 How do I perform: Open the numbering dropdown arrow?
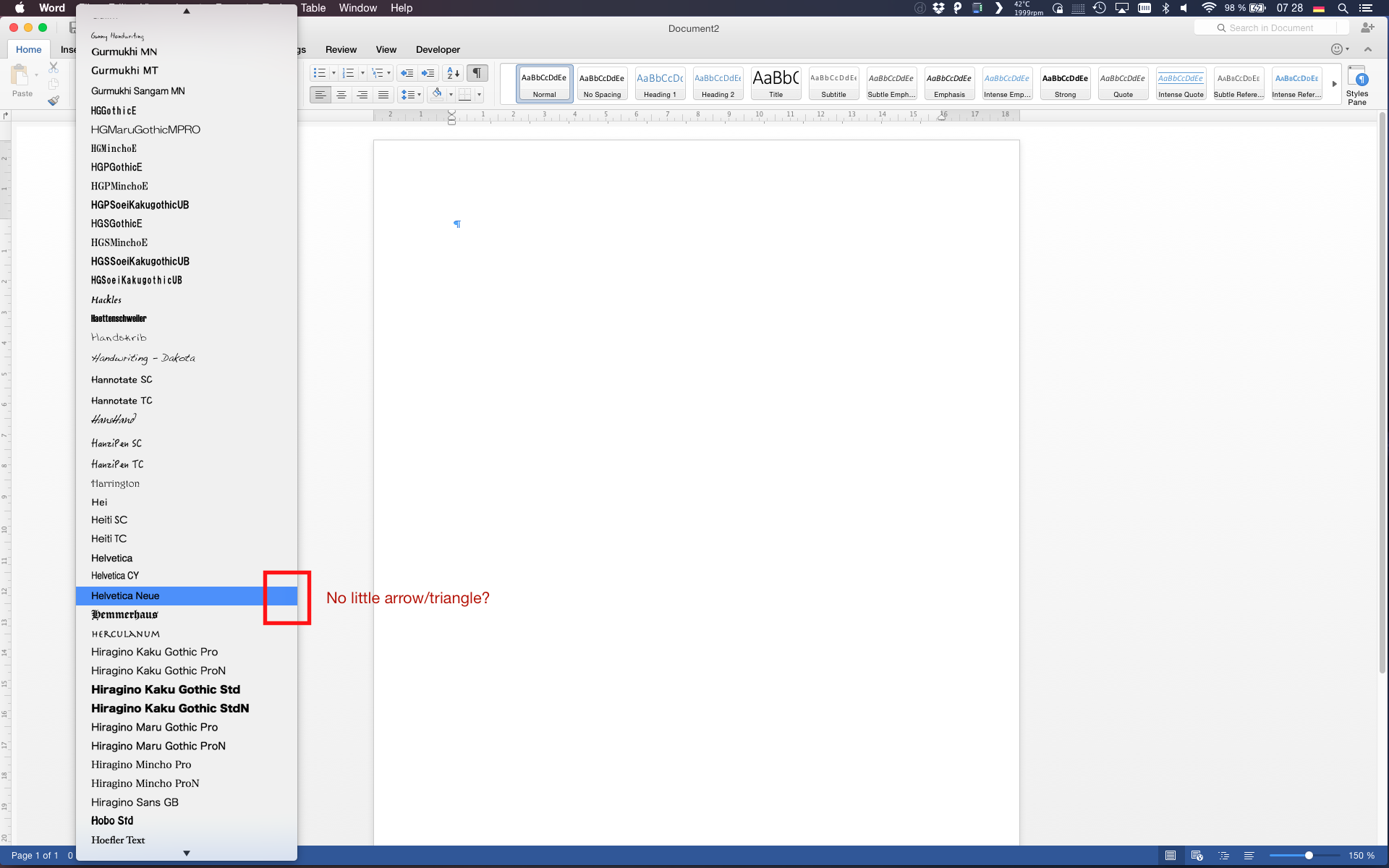(362, 73)
